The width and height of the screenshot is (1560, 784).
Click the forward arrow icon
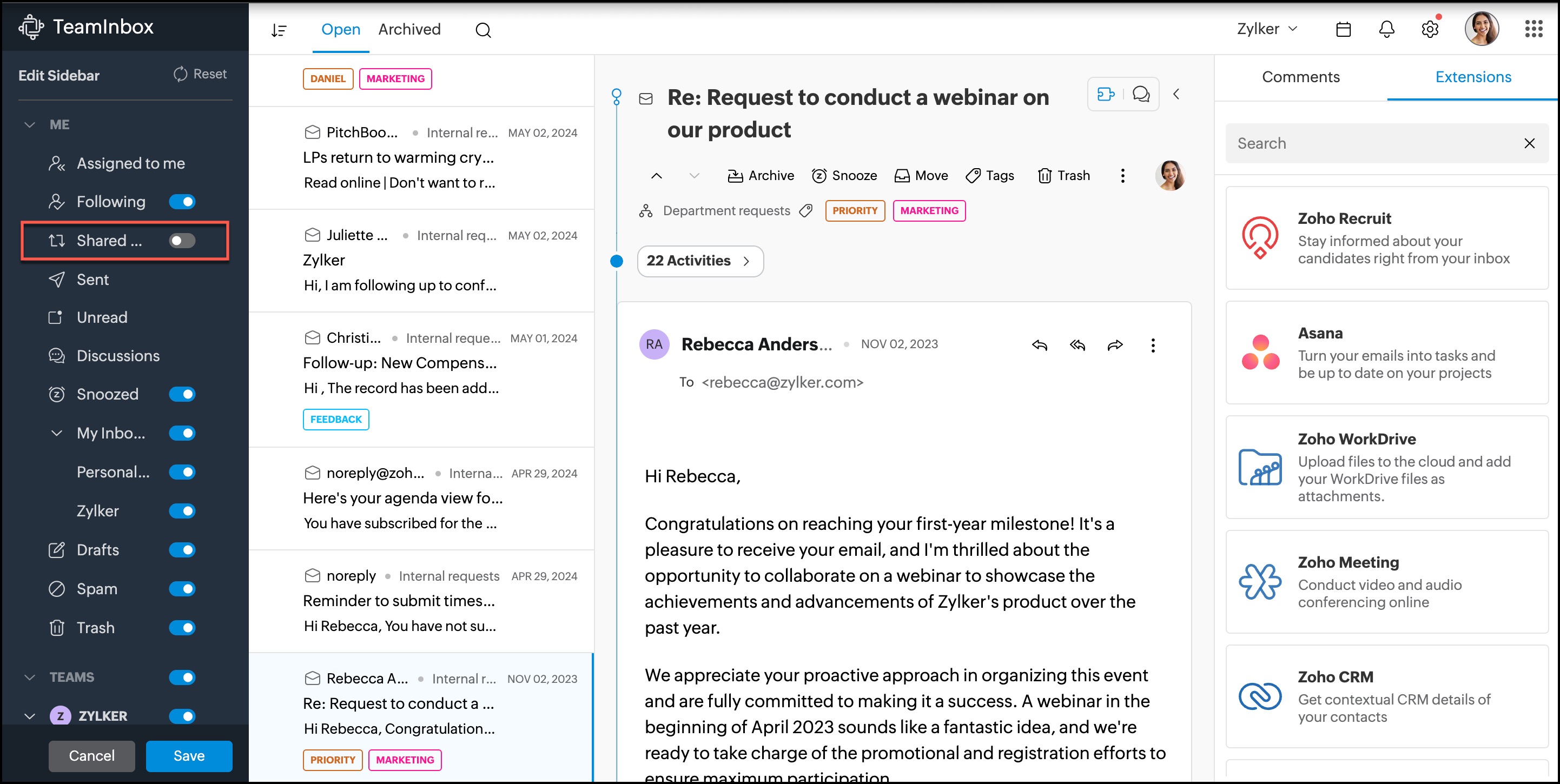tap(1115, 345)
